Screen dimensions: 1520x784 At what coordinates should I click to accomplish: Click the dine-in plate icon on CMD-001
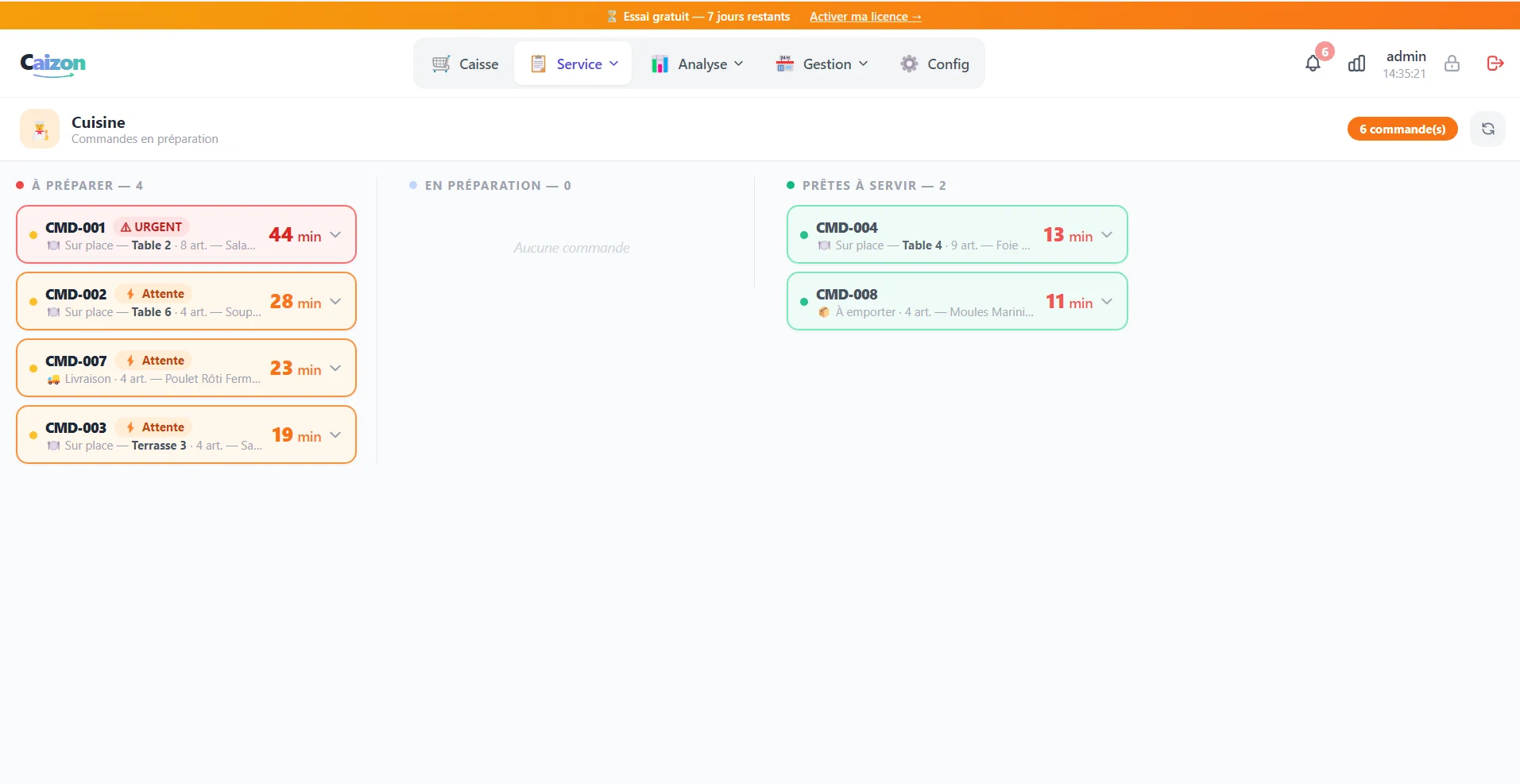53,245
